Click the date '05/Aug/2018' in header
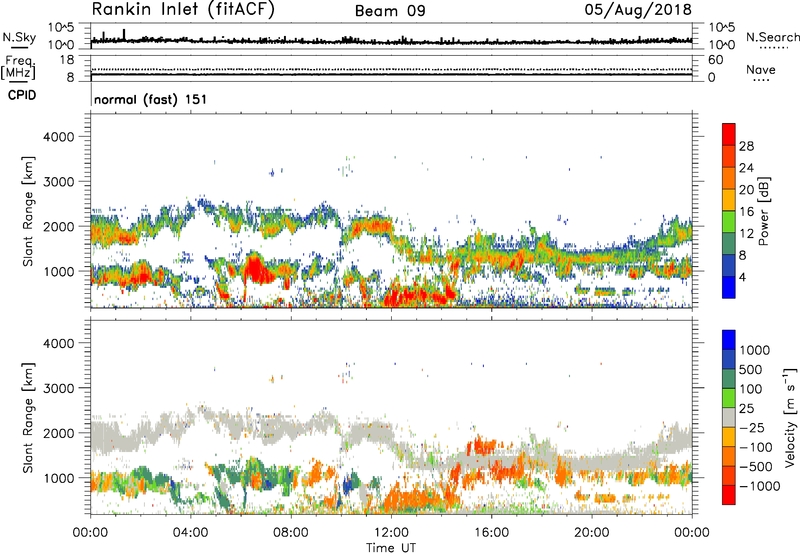800x554 pixels. 638,10
